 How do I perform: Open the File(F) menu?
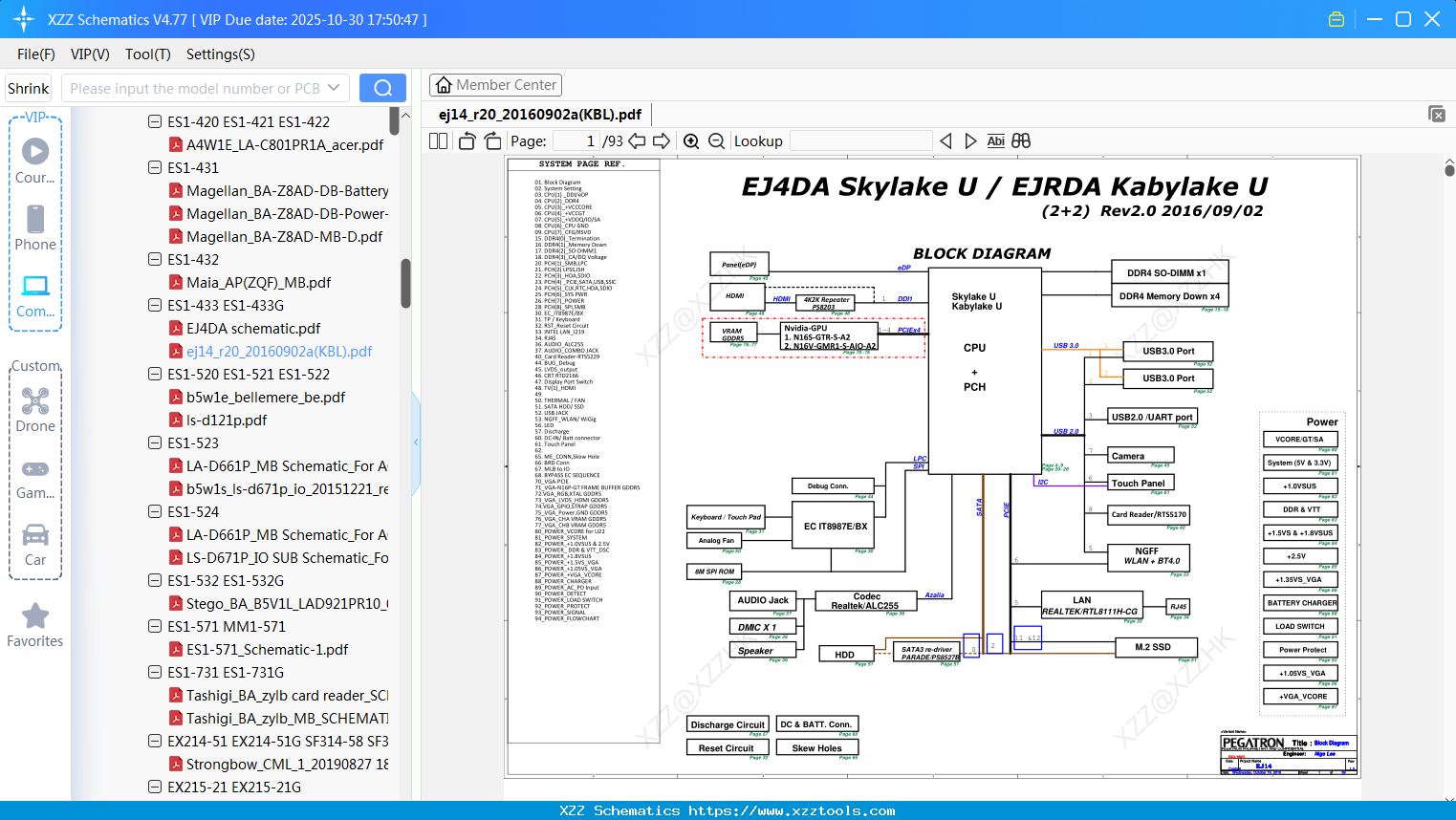(x=36, y=54)
